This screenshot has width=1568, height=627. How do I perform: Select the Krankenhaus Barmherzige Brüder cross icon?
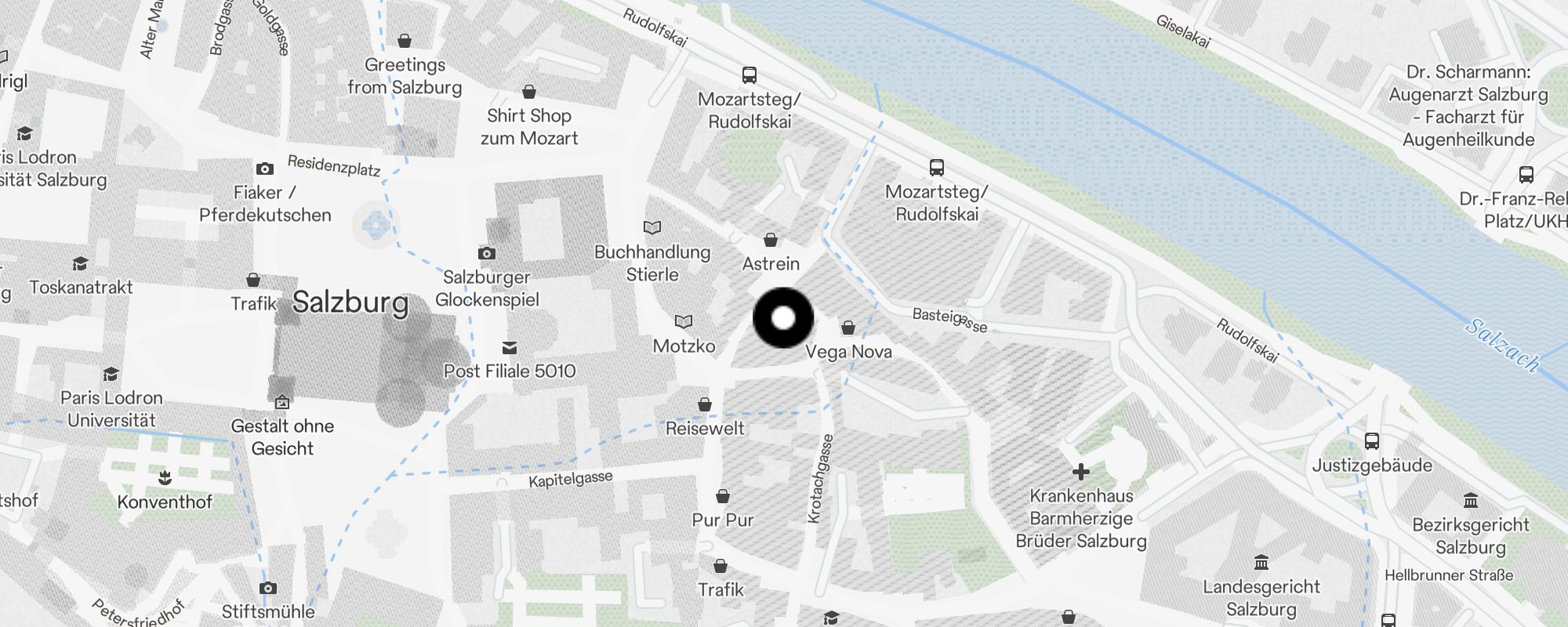click(1081, 472)
